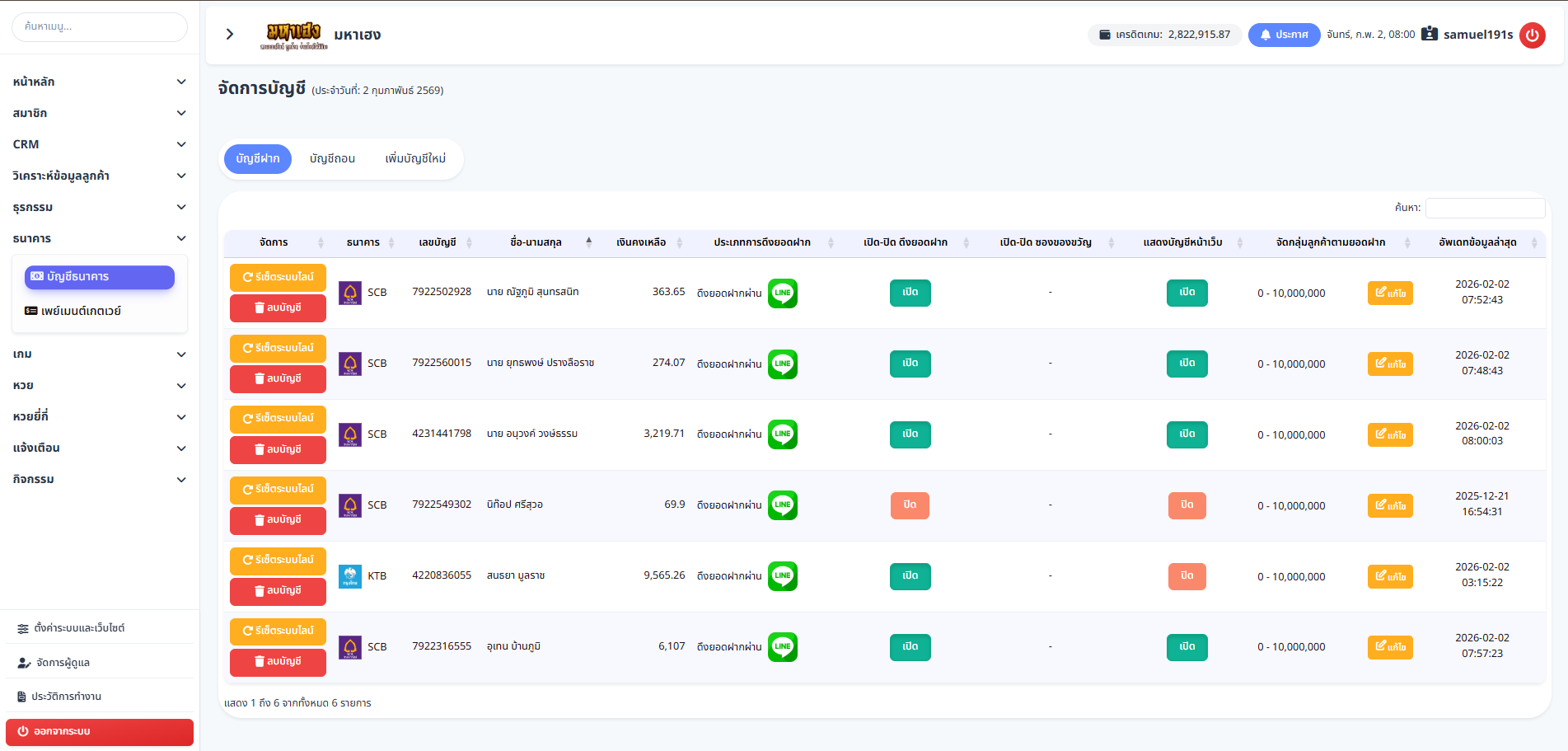The image size is (1568, 751).
Task: Click the KTB bank logo for account 4220836055
Action: coord(350,576)
